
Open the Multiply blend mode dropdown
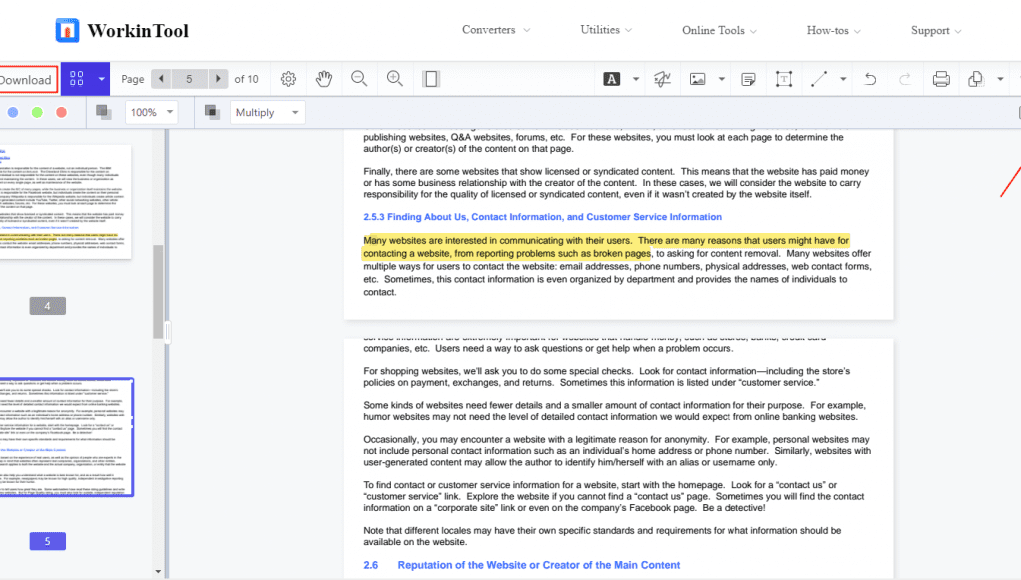pyautogui.click(x=268, y=112)
